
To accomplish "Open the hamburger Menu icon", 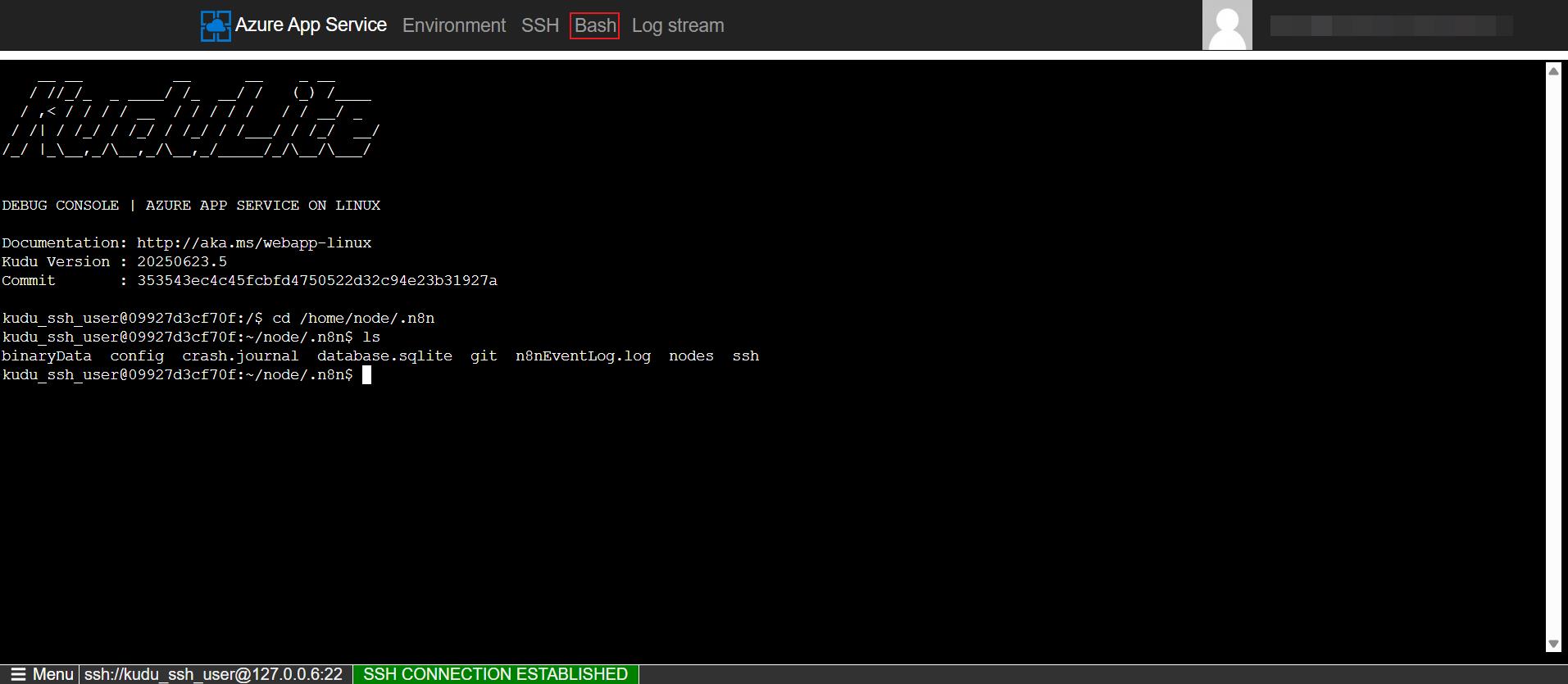I will [x=18, y=674].
